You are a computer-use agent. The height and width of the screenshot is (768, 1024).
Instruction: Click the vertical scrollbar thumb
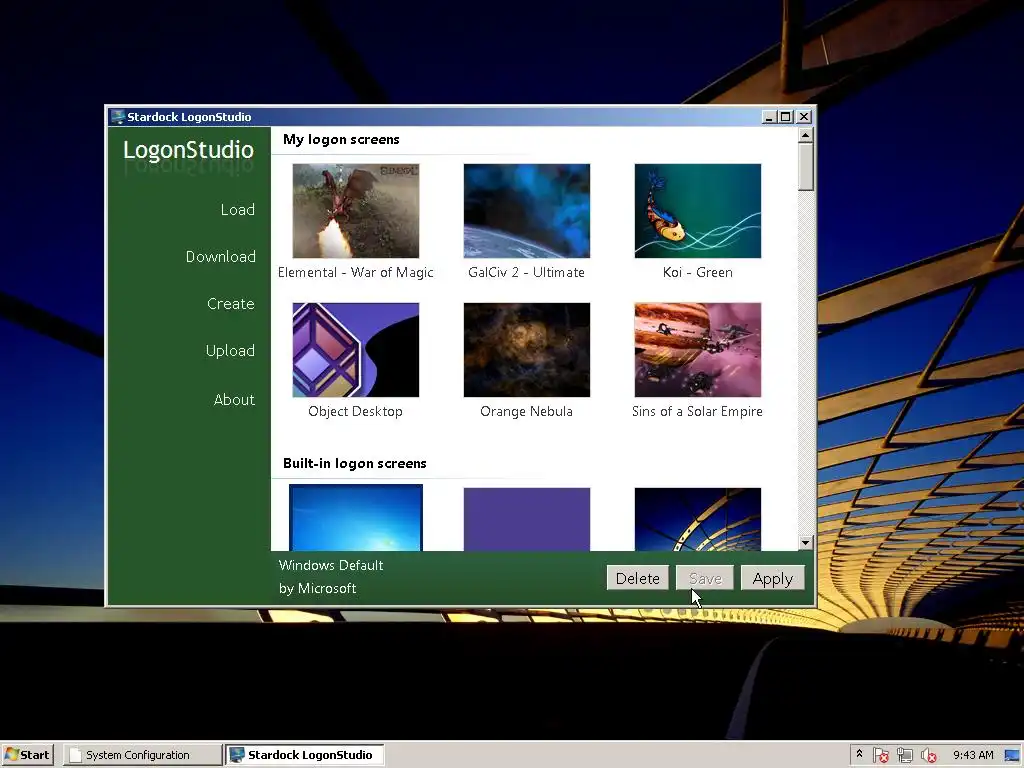(805, 167)
